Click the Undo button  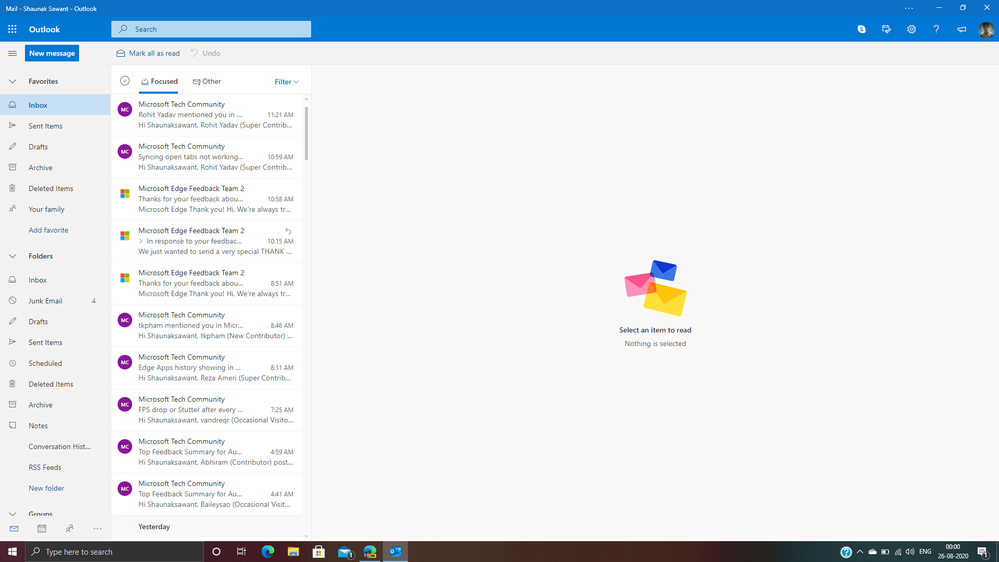coord(205,54)
